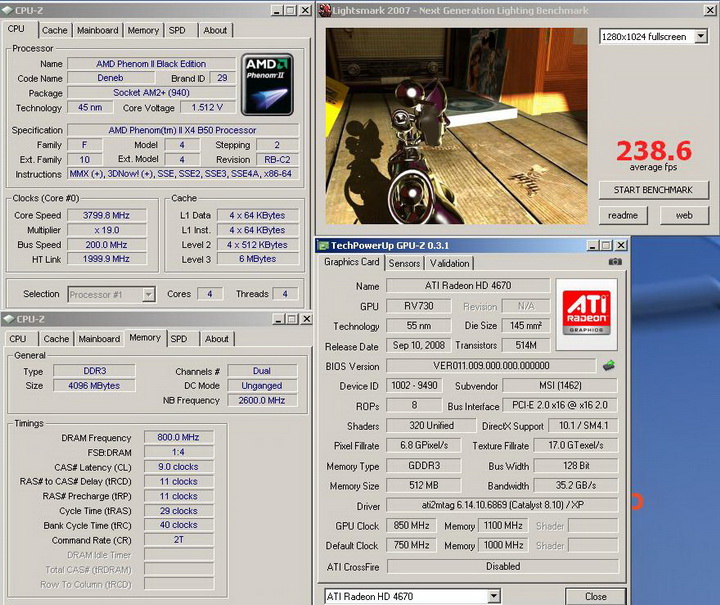Click the Lightsmark scene preview image

[456, 126]
